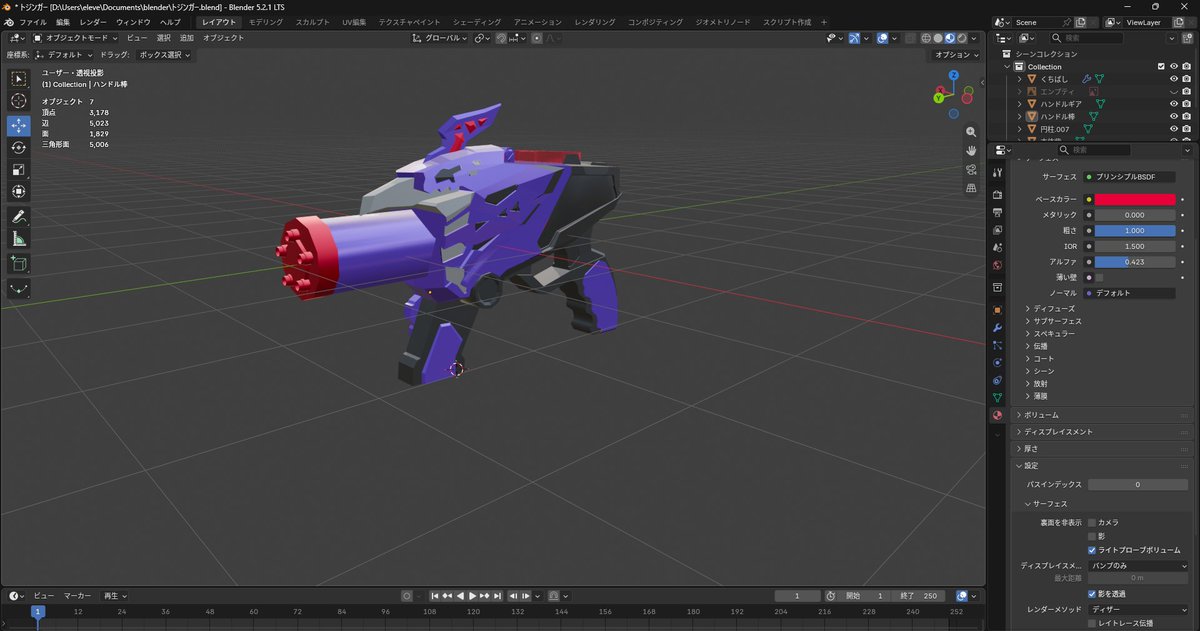The width and height of the screenshot is (1200, 631).
Task: Open the Output properties tab
Action: point(997,212)
